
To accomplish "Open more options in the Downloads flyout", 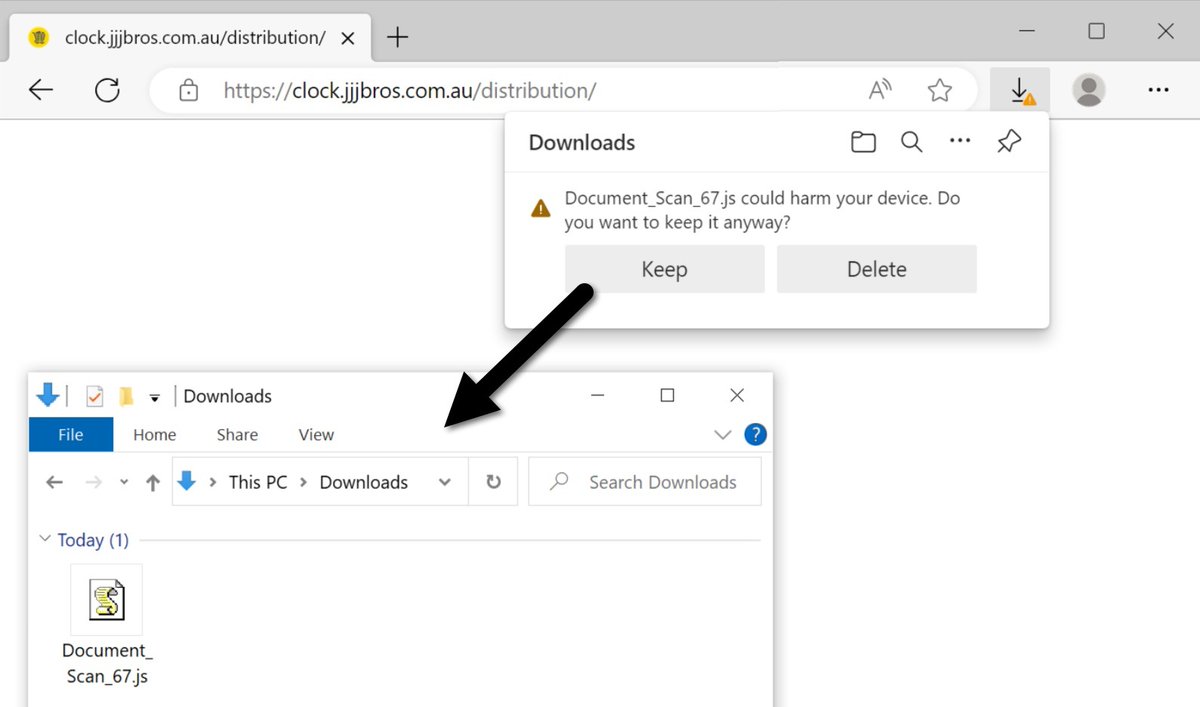I will point(959,142).
